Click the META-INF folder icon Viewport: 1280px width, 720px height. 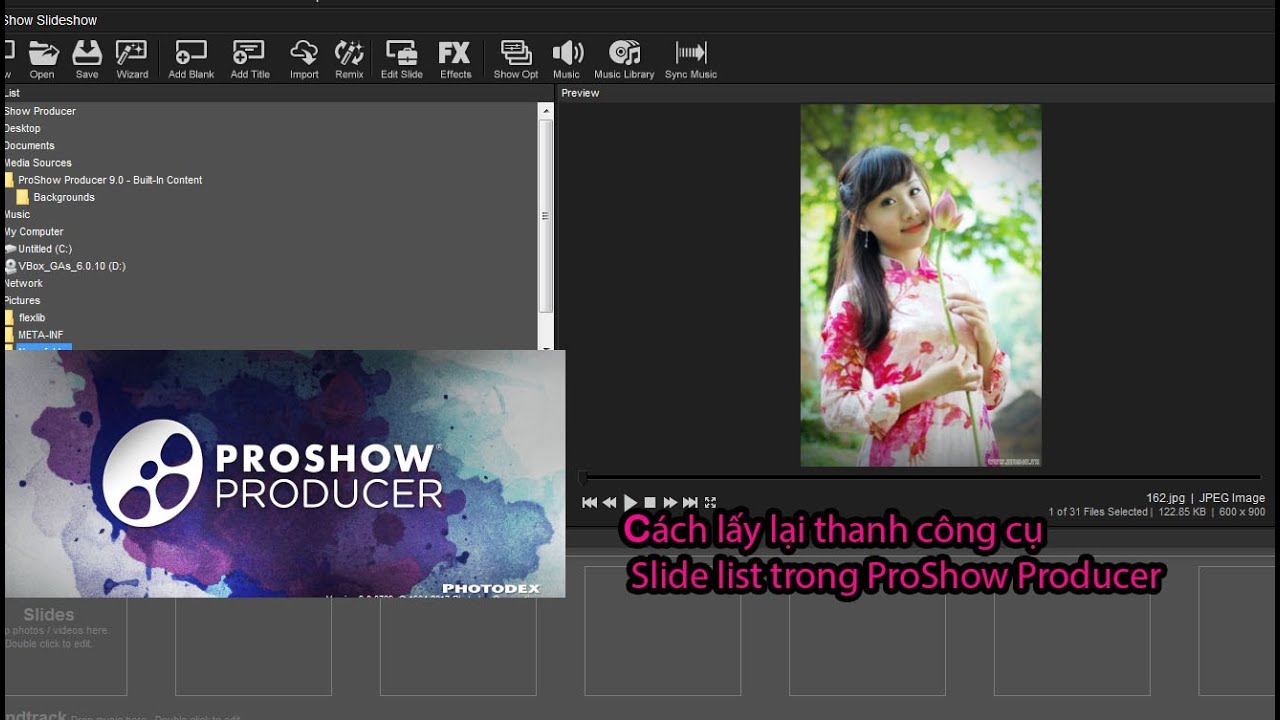10,334
